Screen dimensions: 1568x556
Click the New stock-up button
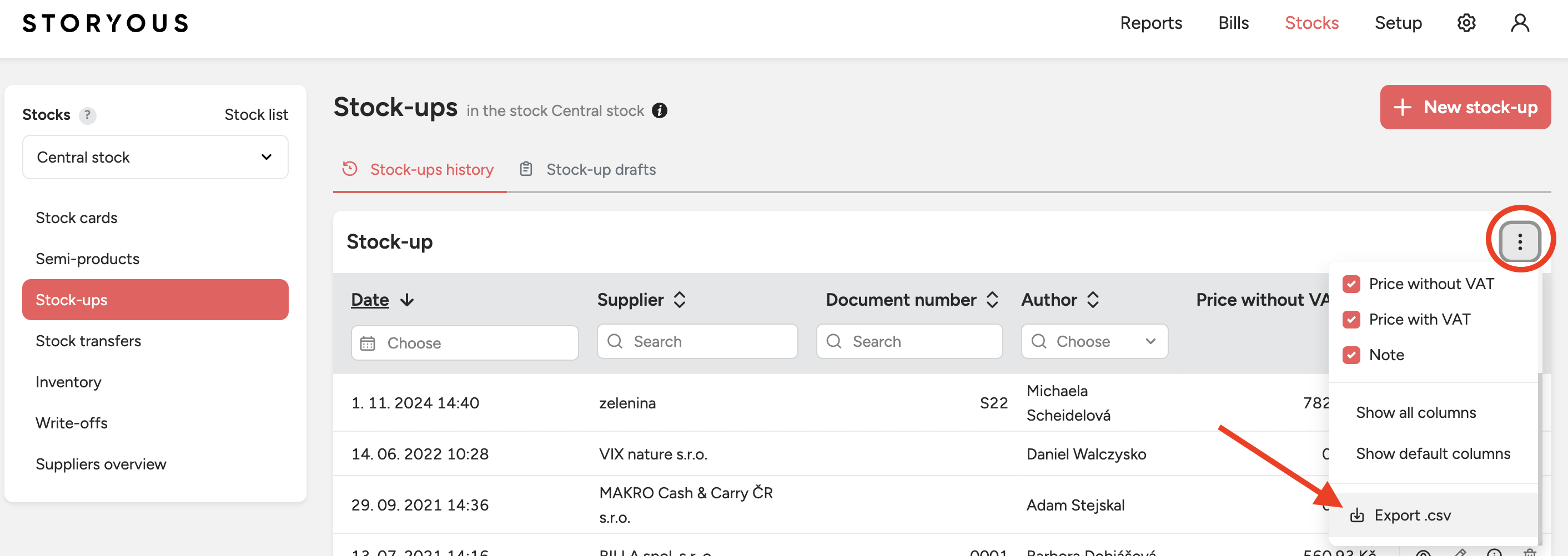point(1465,108)
